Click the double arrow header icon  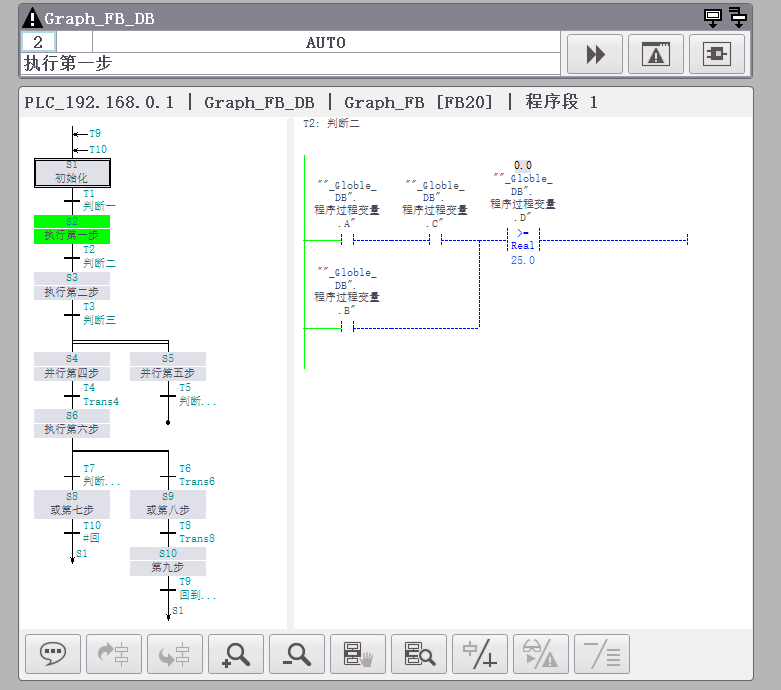tap(738, 17)
